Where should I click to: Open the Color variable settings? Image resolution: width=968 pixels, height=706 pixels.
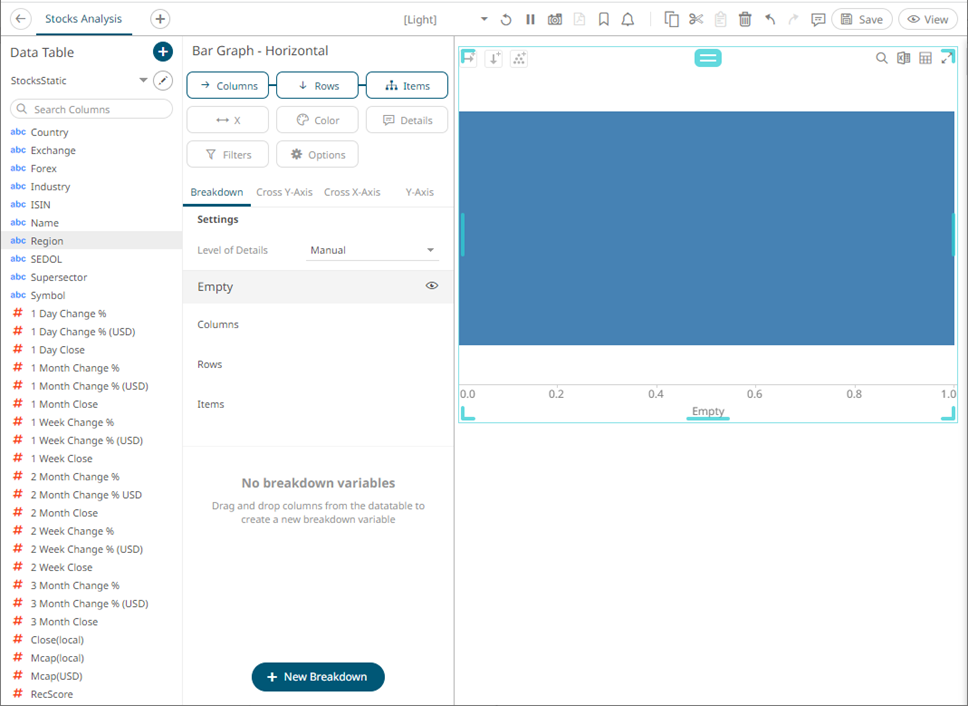317,120
